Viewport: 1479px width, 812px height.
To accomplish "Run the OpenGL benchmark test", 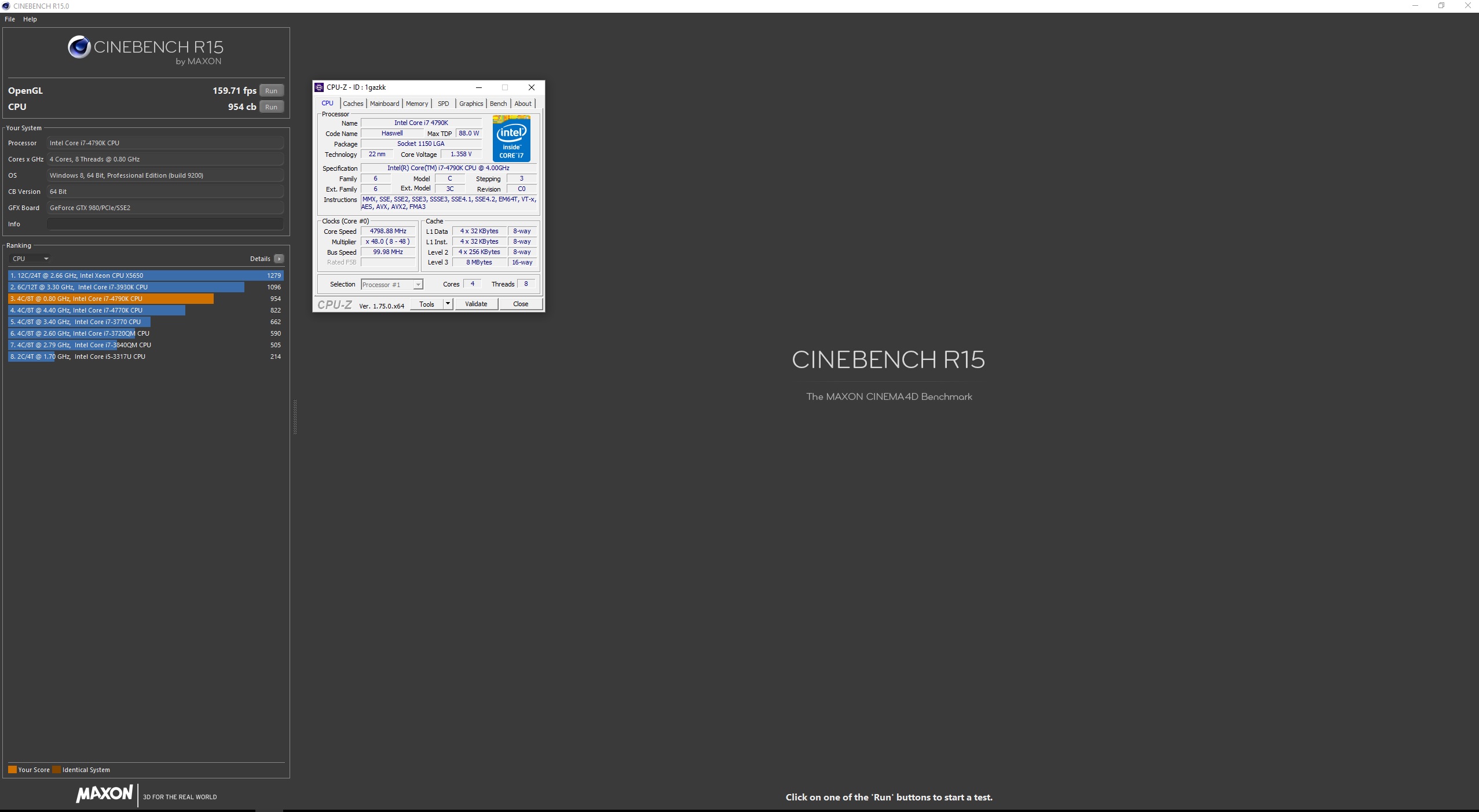I will [271, 90].
